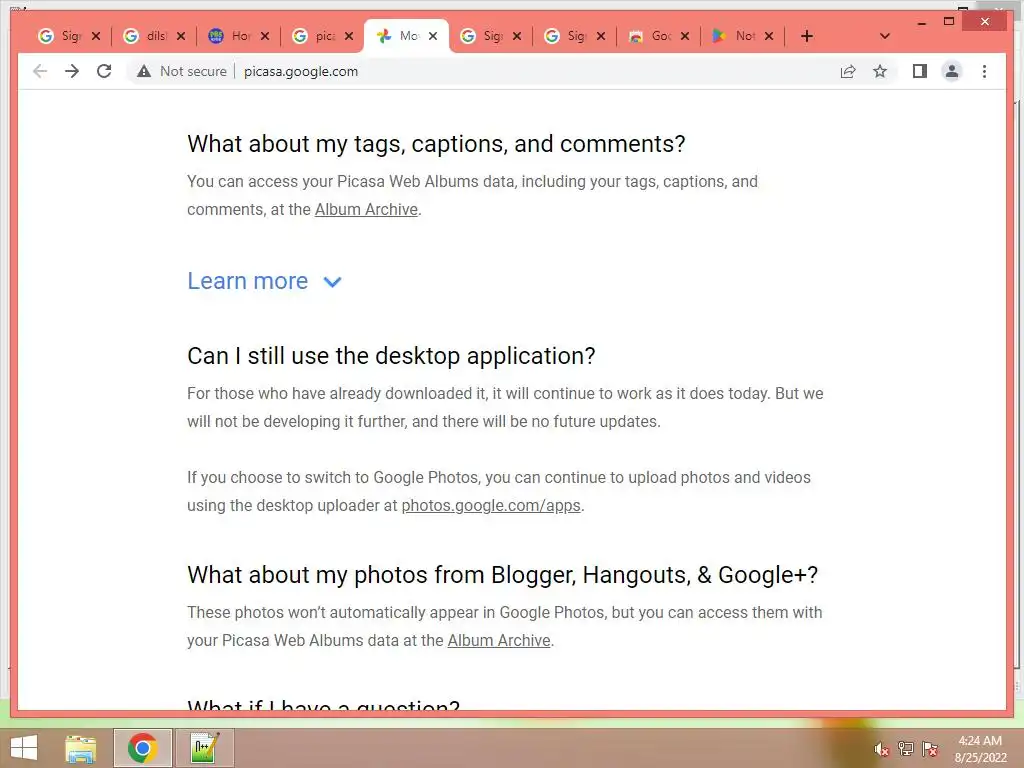The width and height of the screenshot is (1024, 768).
Task: Click the browser forward arrow
Action: pos(72,71)
